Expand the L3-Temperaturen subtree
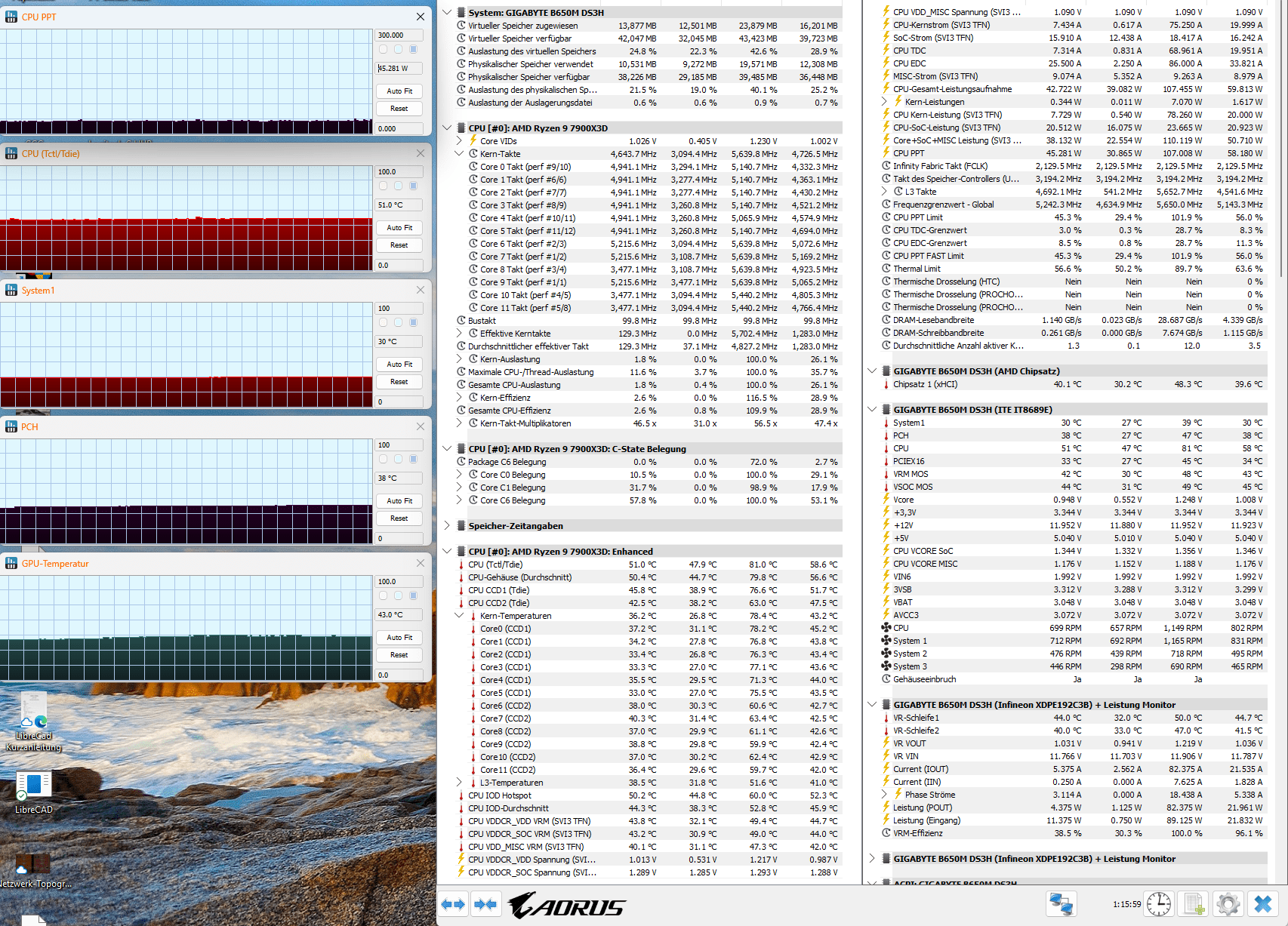 [459, 783]
